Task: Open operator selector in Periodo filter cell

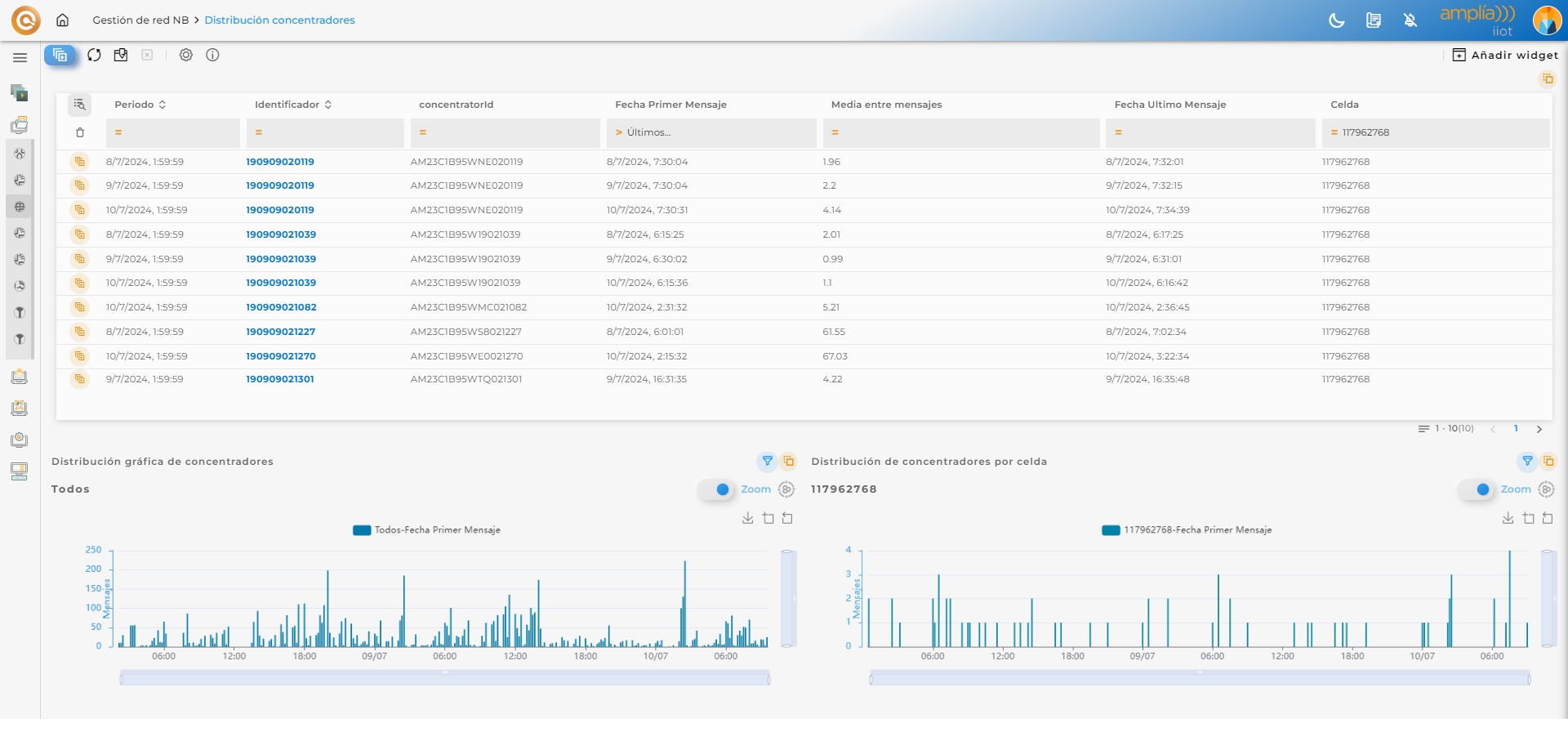Action: tap(118, 132)
